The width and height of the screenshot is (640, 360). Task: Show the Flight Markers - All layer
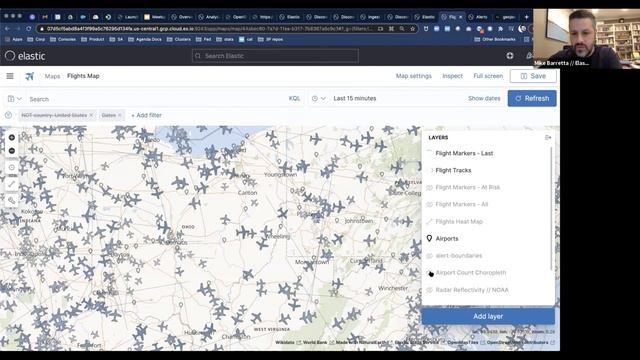pyautogui.click(x=429, y=204)
